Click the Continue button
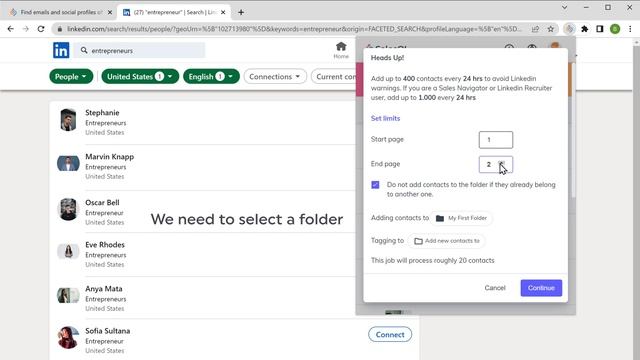 [541, 288]
